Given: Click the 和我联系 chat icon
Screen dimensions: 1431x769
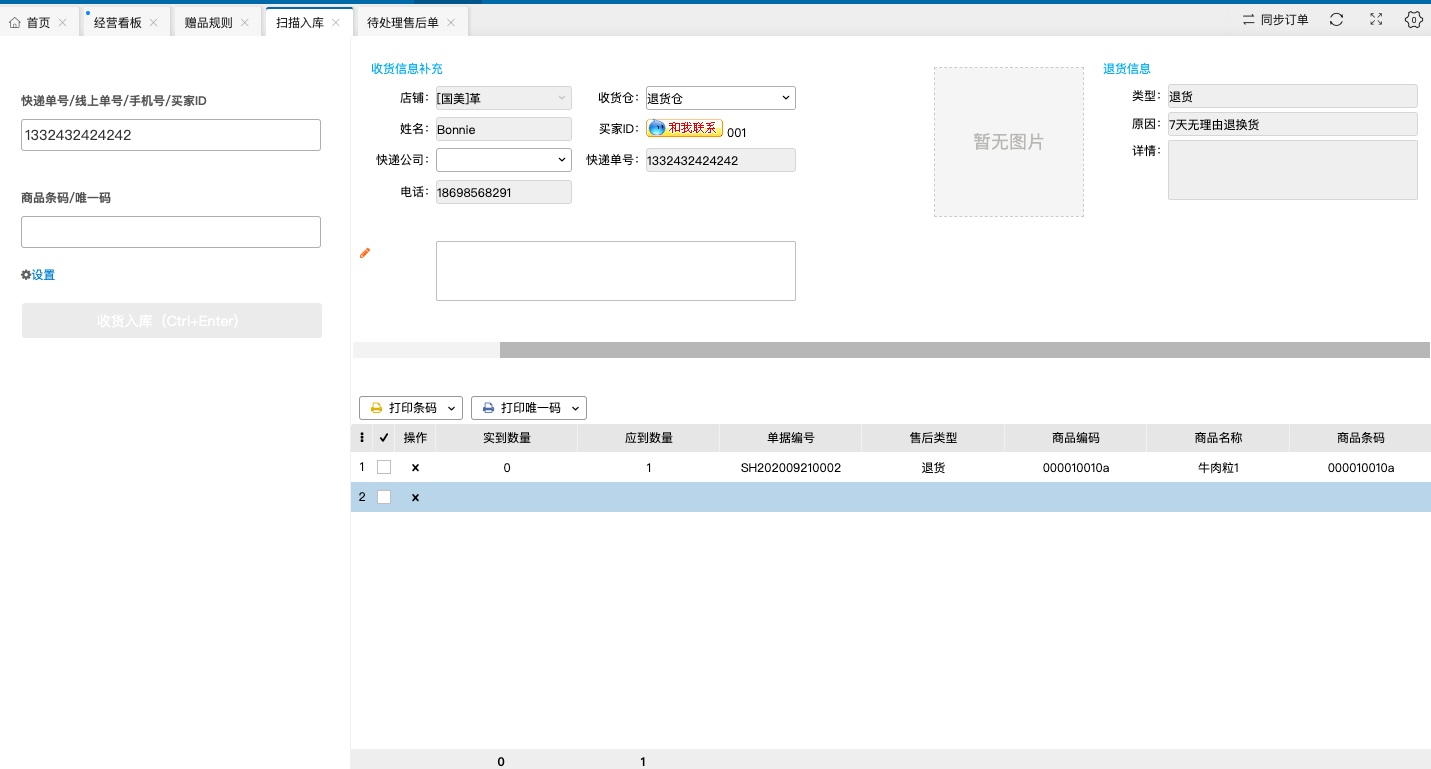Looking at the screenshot, I should (656, 128).
